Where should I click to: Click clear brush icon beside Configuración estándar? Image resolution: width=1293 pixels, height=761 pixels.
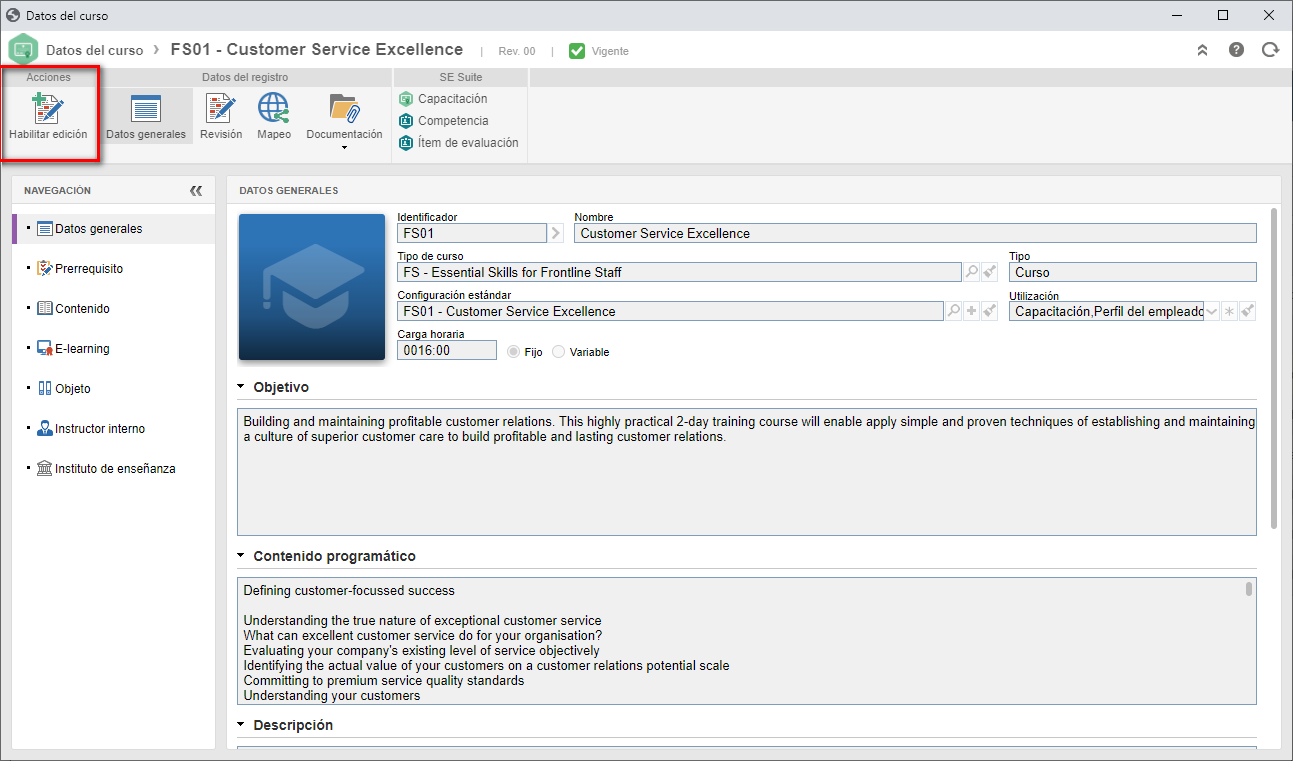(989, 311)
